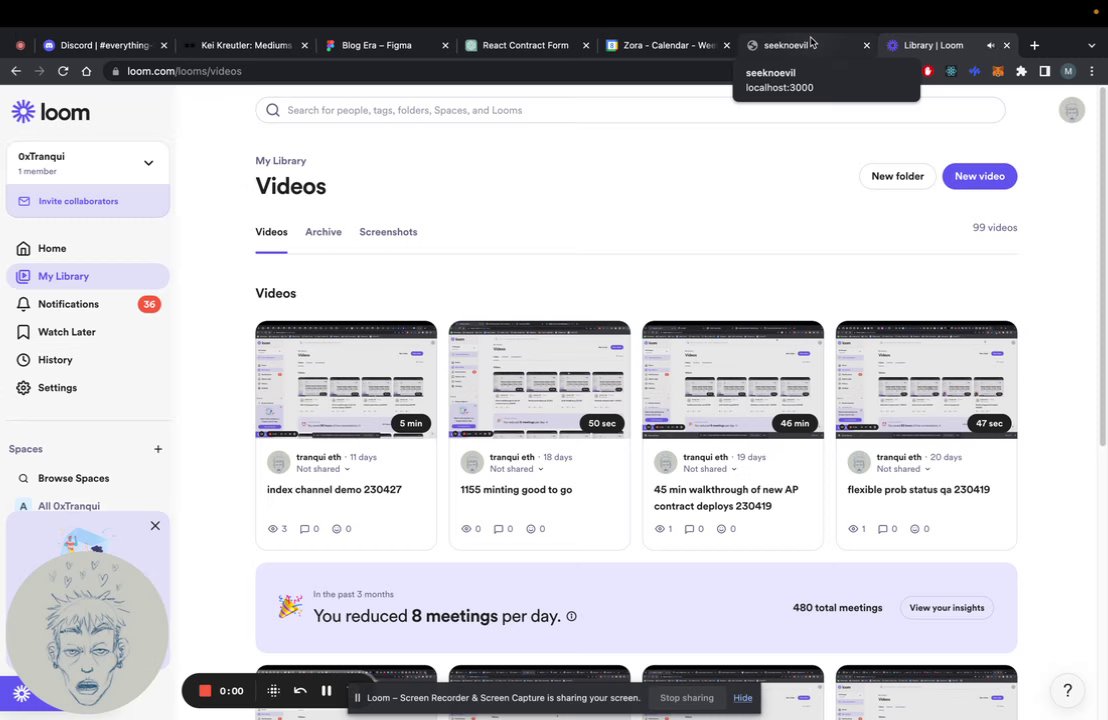This screenshot has width=1108, height=720.
Task: Switch to the Screenshots tab
Action: click(x=388, y=232)
